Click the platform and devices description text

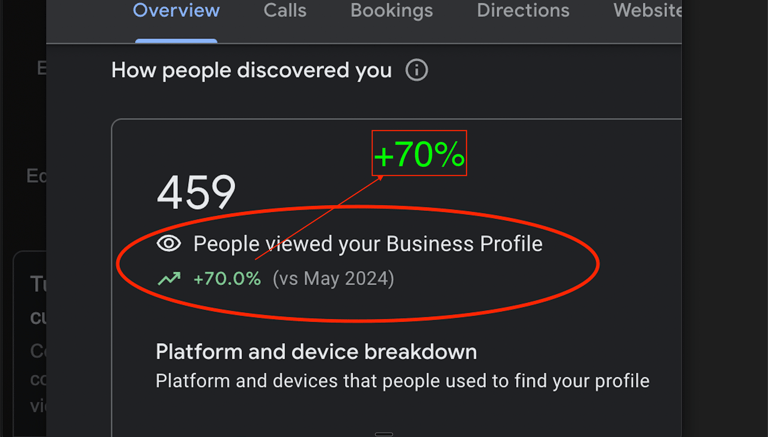coord(403,381)
